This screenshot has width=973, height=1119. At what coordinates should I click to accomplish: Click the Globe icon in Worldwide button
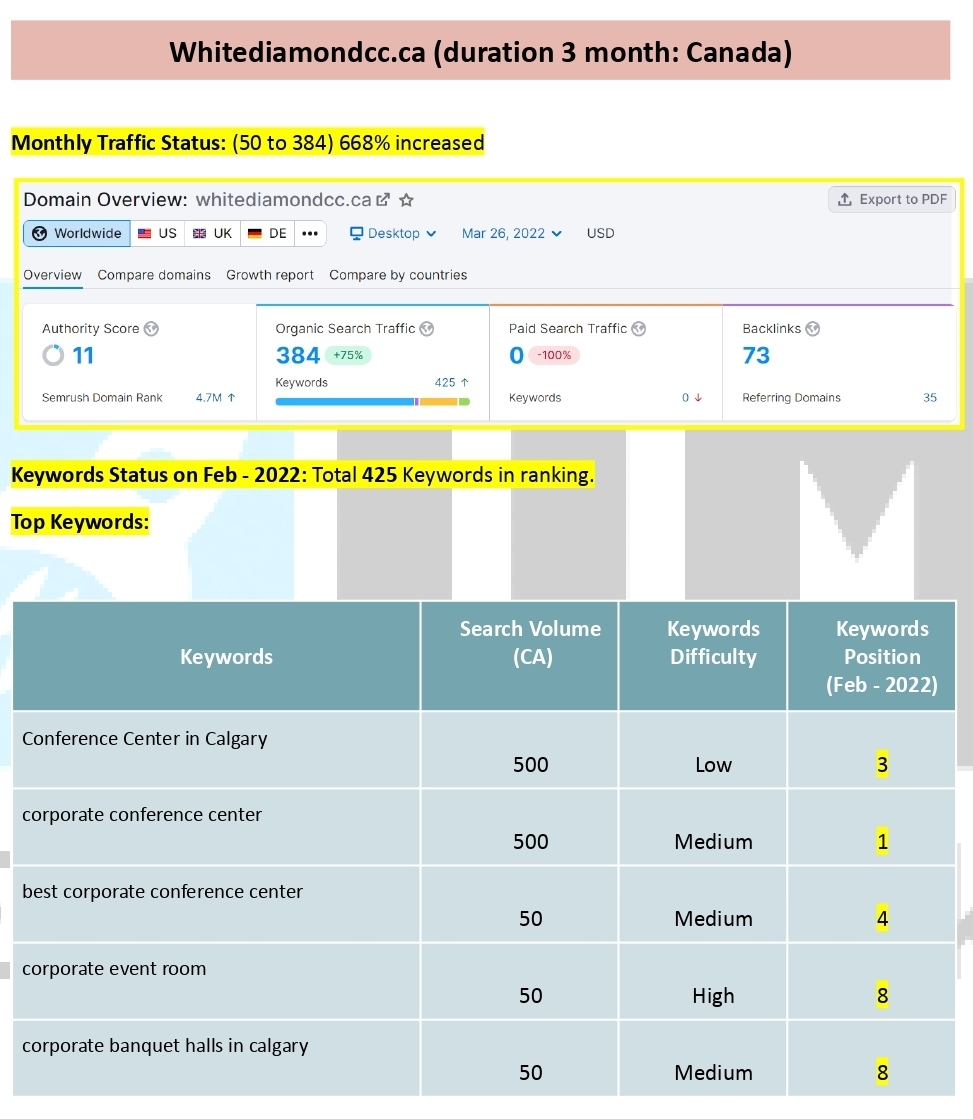tap(40, 233)
